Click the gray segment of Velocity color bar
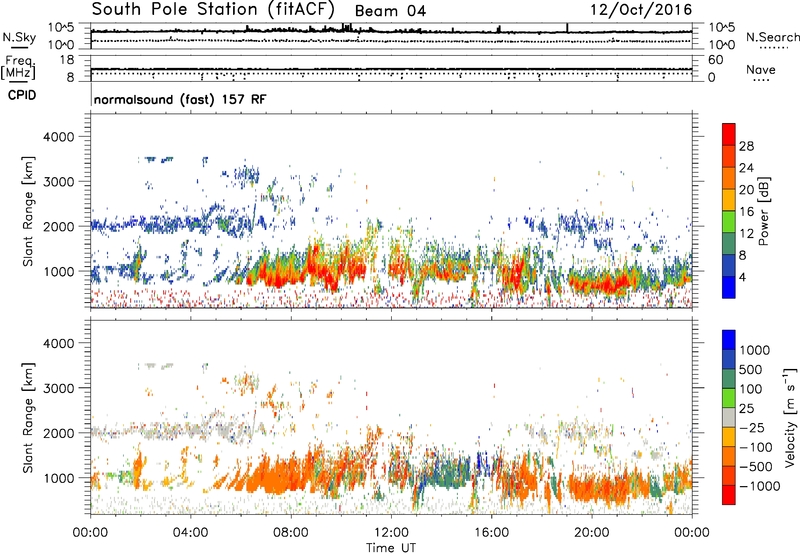800x554 pixels. coord(729,417)
